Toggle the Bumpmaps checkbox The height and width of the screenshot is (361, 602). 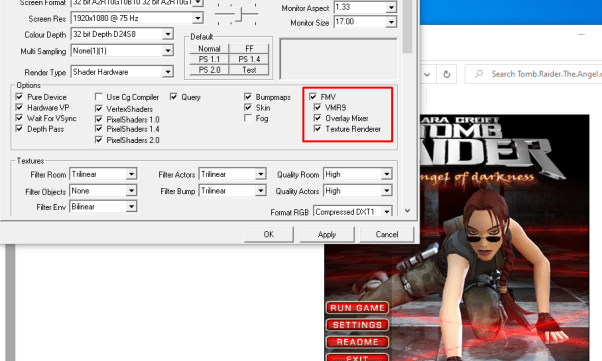[248, 97]
